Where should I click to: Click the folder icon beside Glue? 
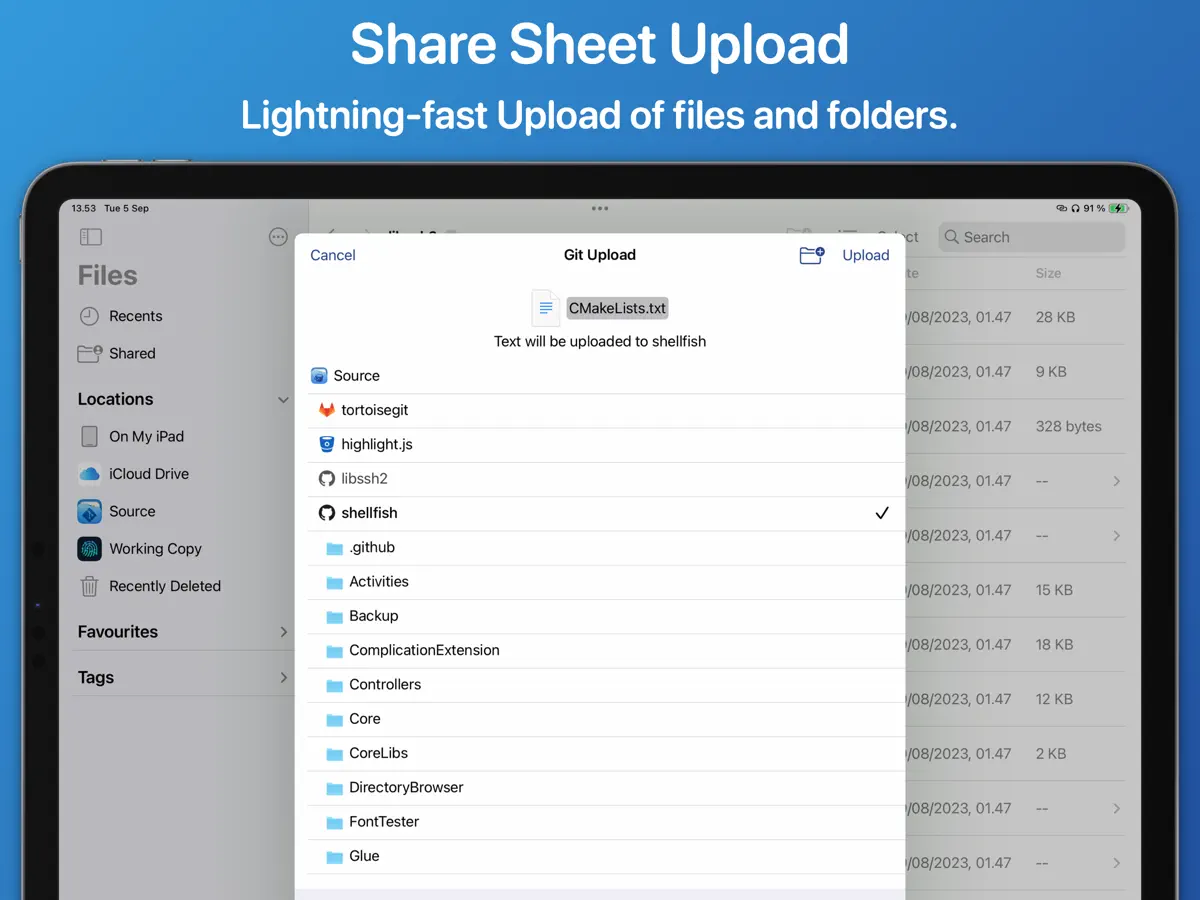(x=335, y=857)
